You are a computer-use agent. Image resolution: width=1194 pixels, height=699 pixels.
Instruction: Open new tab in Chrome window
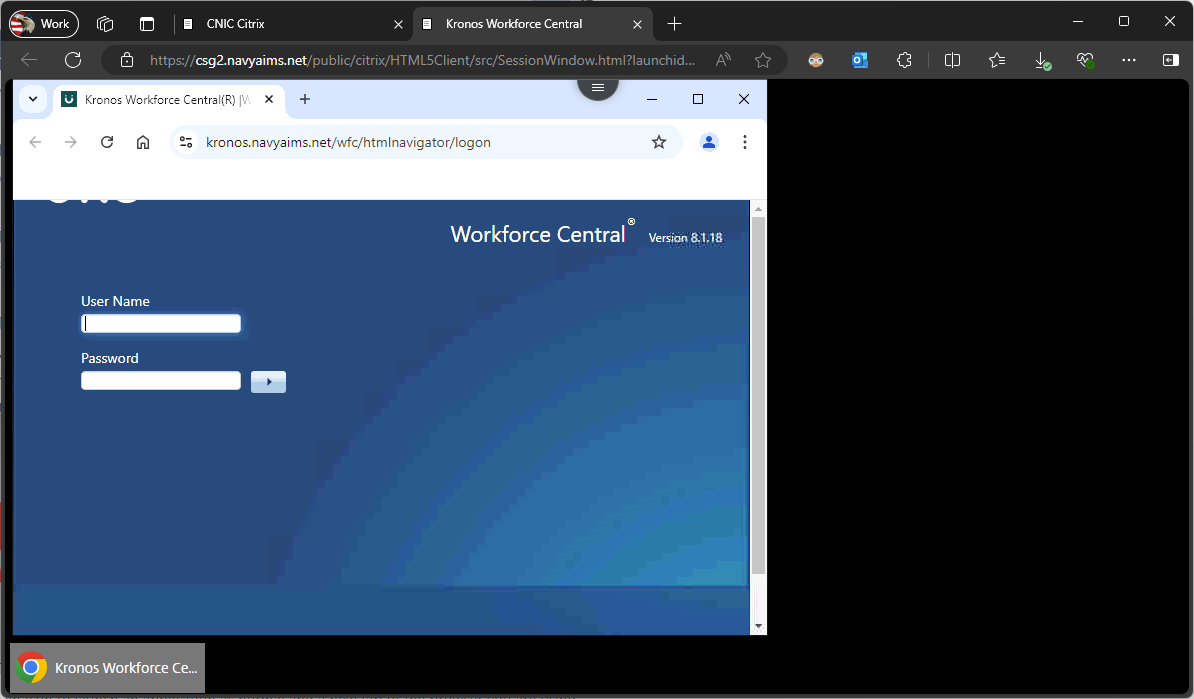coord(305,99)
